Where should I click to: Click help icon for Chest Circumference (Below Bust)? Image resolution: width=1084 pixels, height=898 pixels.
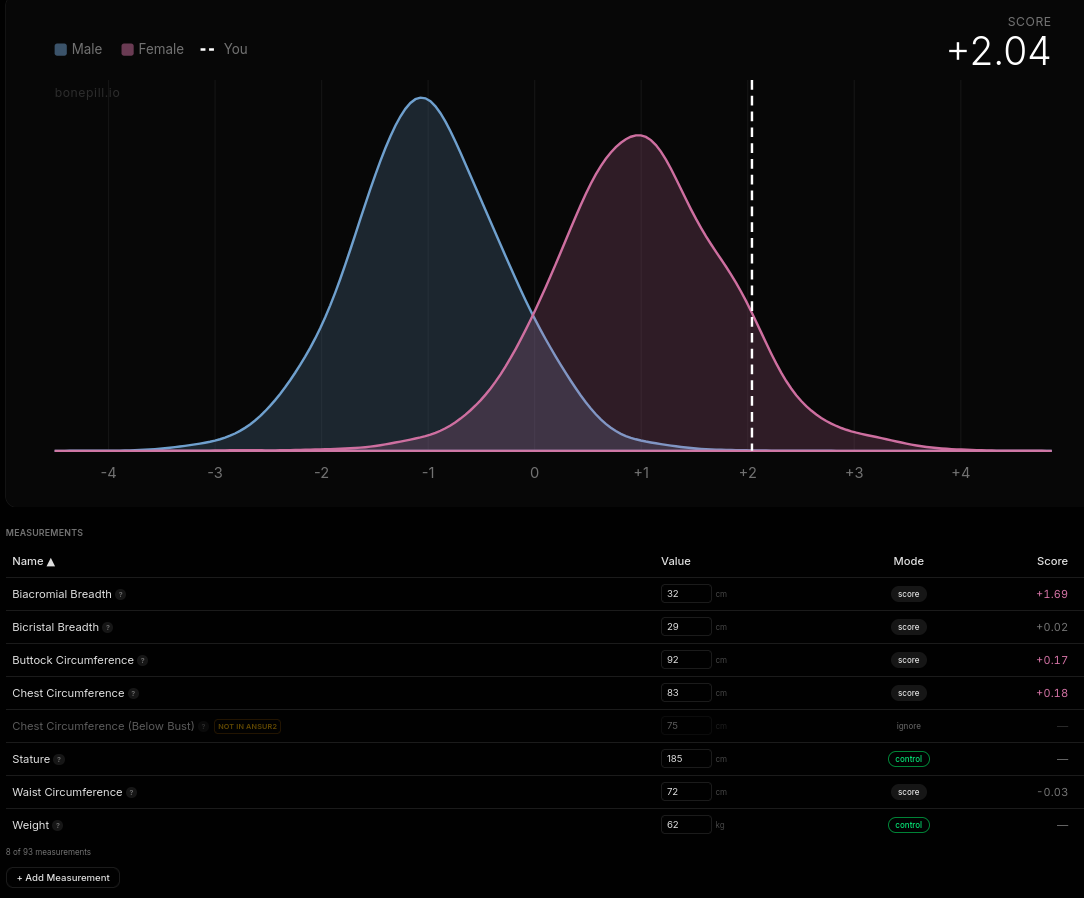point(203,727)
